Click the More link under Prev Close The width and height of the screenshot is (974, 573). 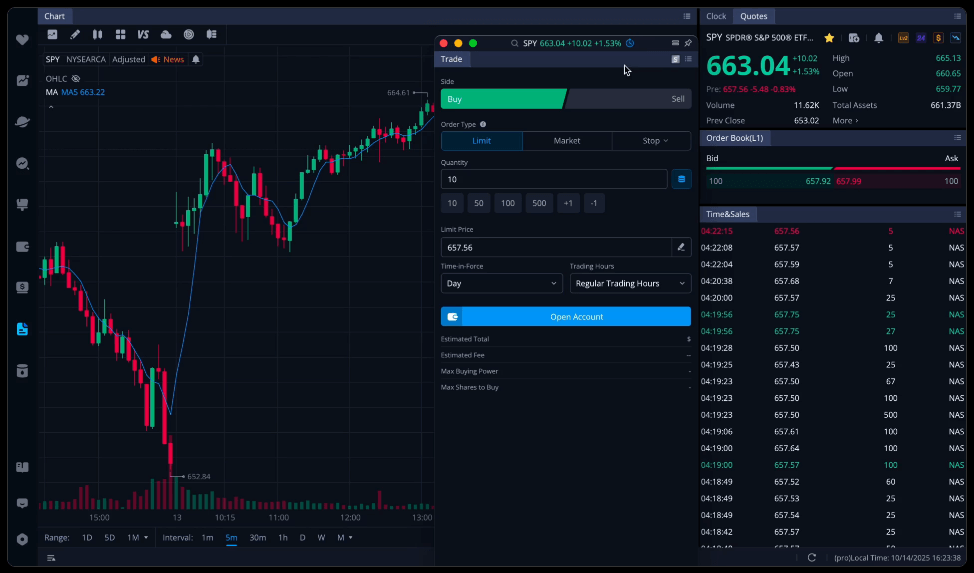coord(844,121)
